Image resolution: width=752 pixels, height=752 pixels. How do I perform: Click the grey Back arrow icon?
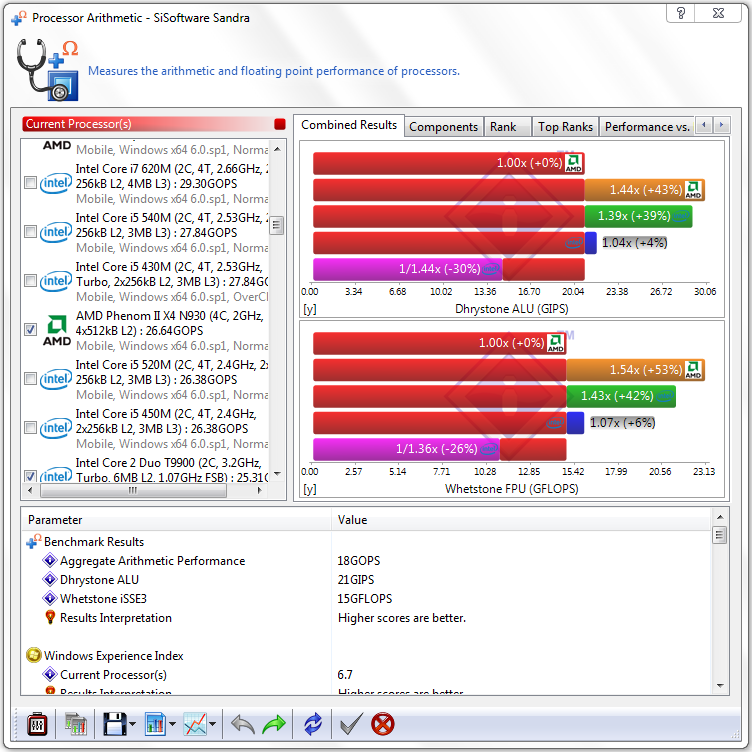[x=243, y=724]
